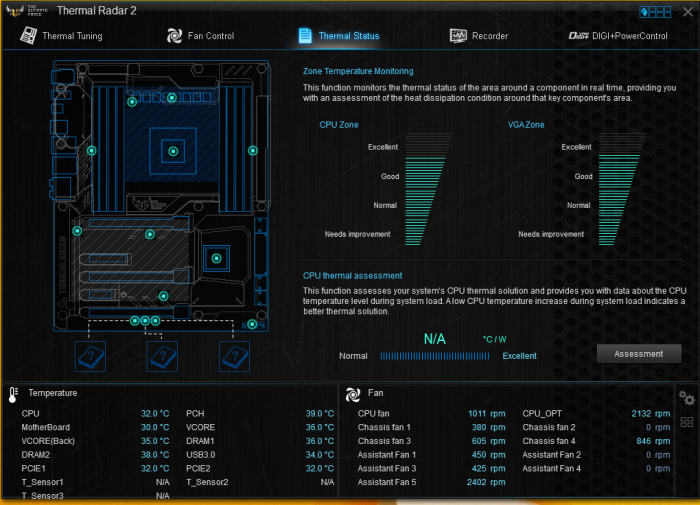
Task: Select the bottom-right corner sensor dot
Action: [252, 324]
